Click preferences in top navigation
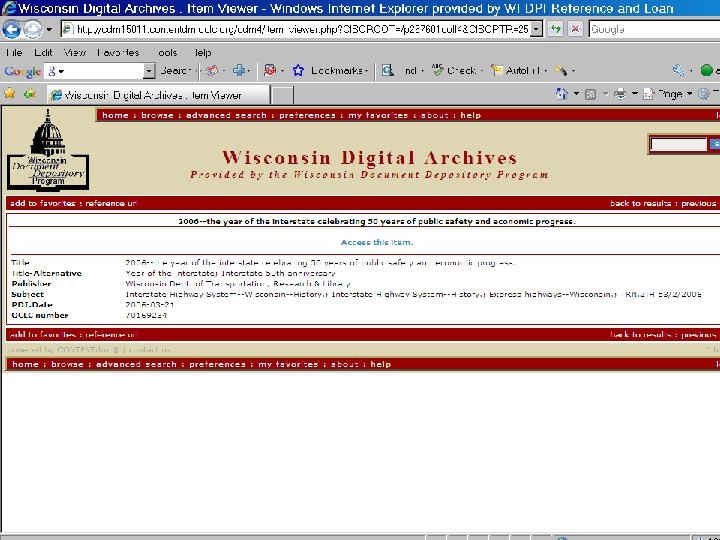This screenshot has height=540, width=720. (307, 115)
